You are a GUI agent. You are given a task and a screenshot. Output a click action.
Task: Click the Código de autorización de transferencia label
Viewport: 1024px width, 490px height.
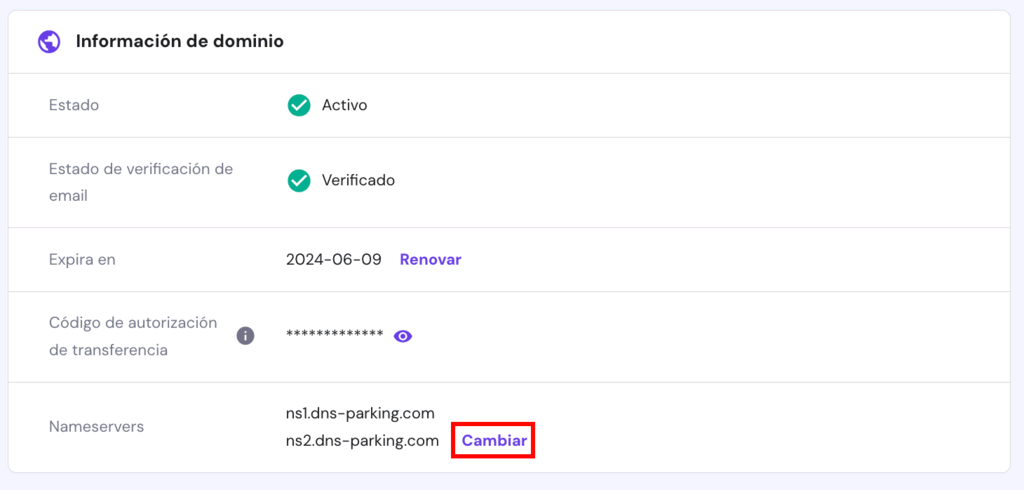pos(132,336)
